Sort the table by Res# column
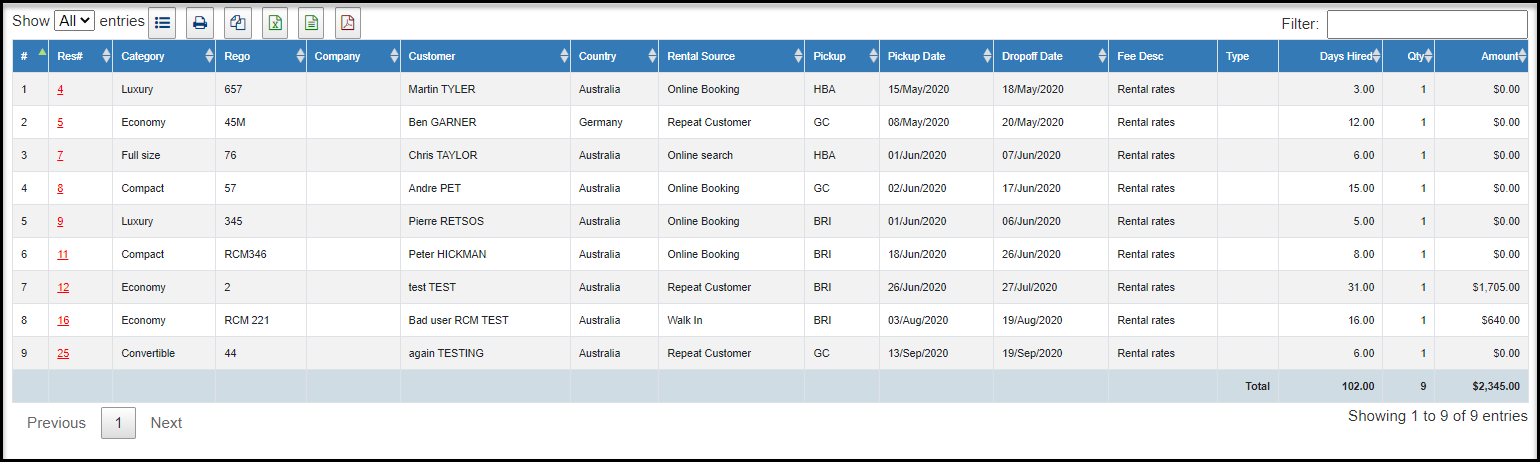Screen dimensions: 1540x462 80,56
